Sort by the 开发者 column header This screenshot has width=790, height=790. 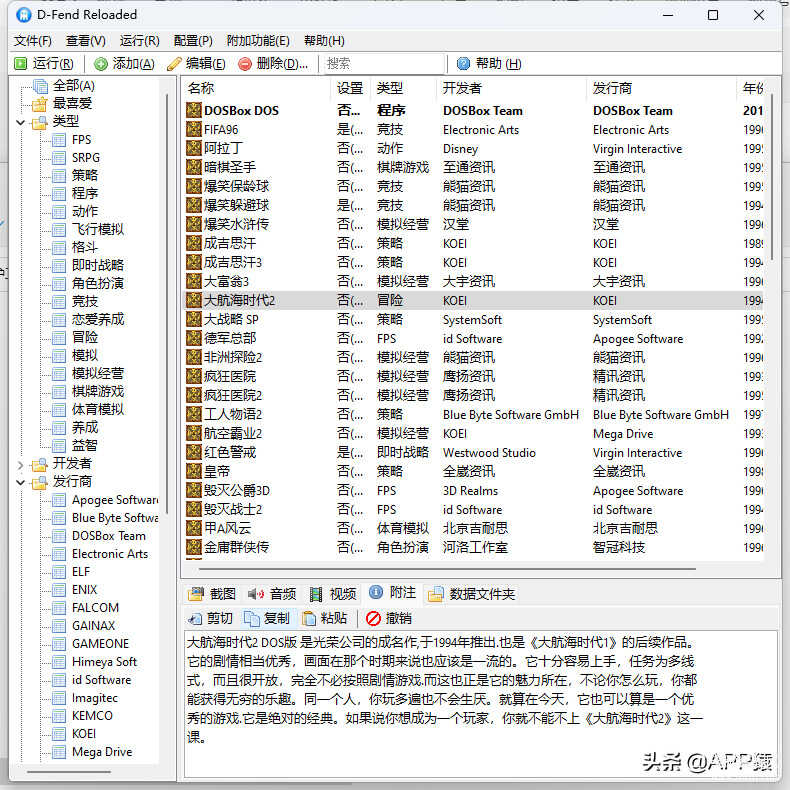[x=512, y=88]
